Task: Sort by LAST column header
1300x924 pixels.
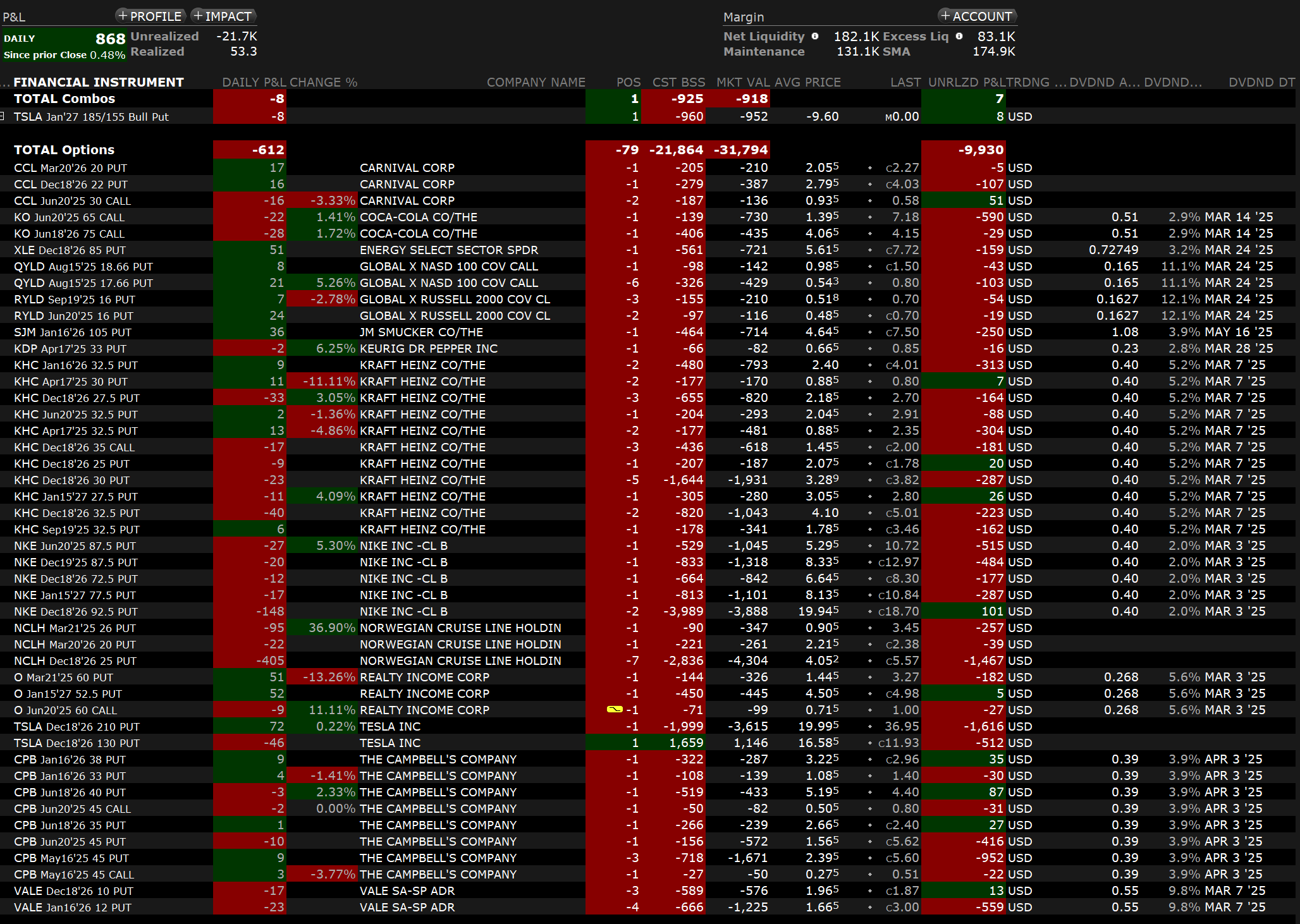Action: click(x=905, y=82)
